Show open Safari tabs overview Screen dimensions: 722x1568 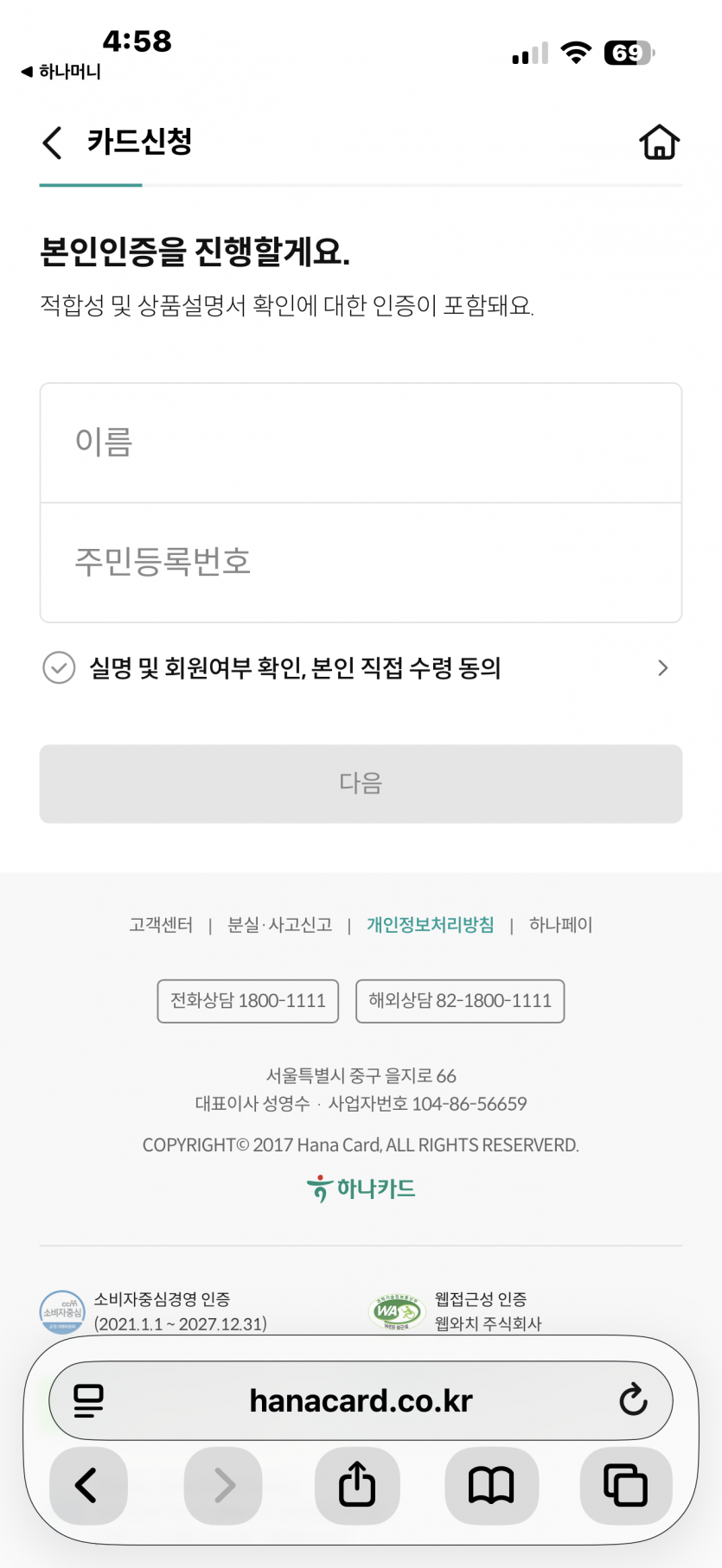[x=625, y=1485]
